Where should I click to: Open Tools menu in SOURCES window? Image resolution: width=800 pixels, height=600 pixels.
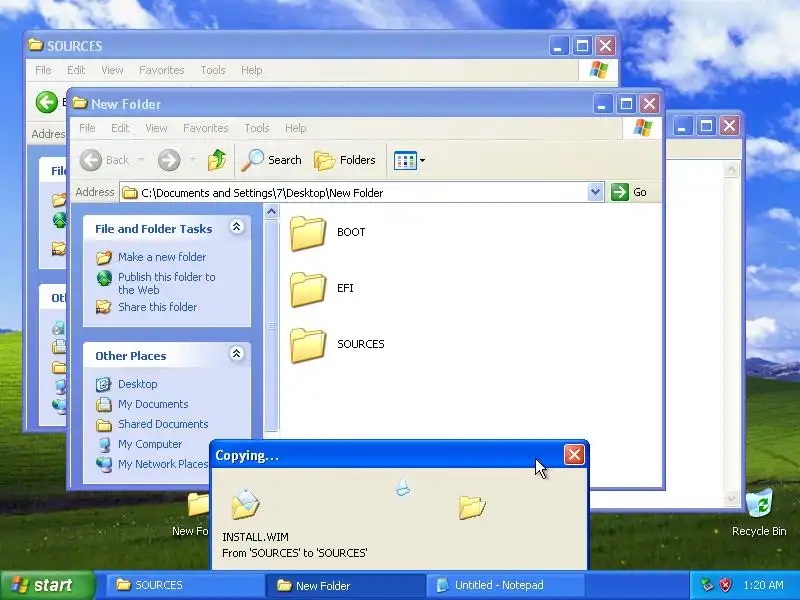coord(213,70)
